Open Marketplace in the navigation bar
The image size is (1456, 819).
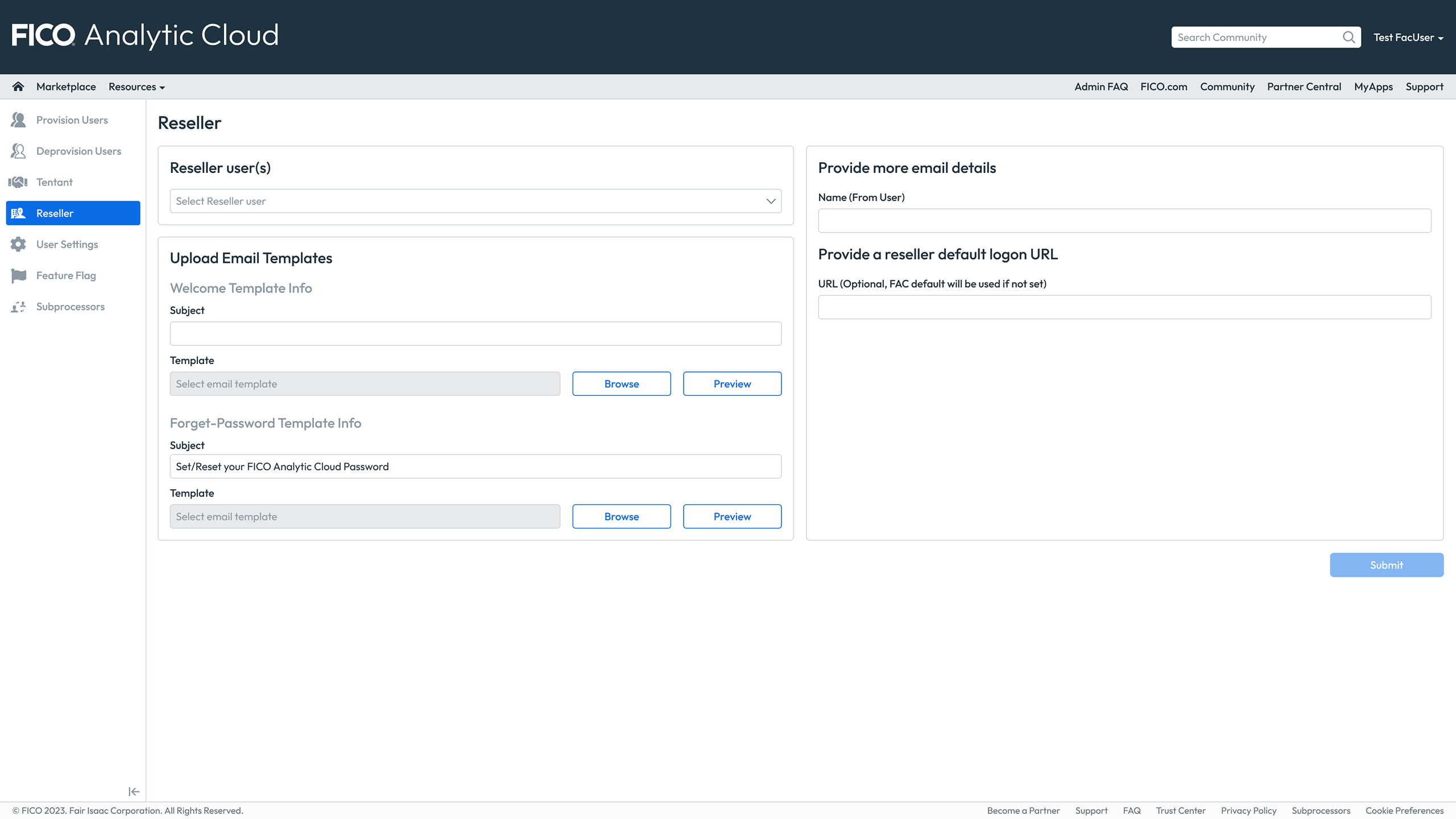[x=66, y=87]
